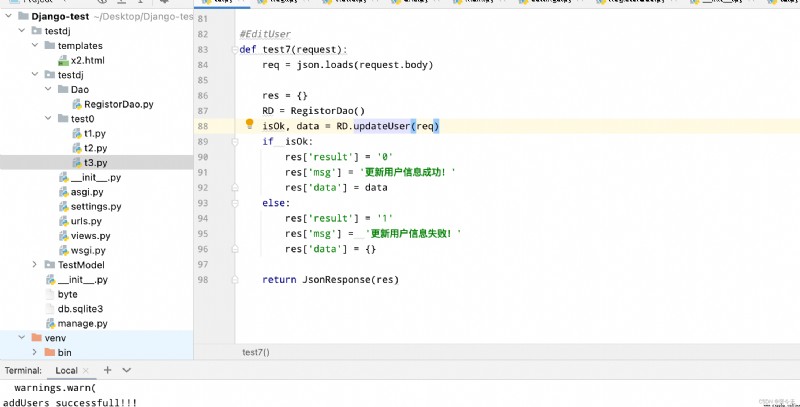This screenshot has height=407, width=800.
Task: Click the manage.py file icon
Action: [51, 324]
